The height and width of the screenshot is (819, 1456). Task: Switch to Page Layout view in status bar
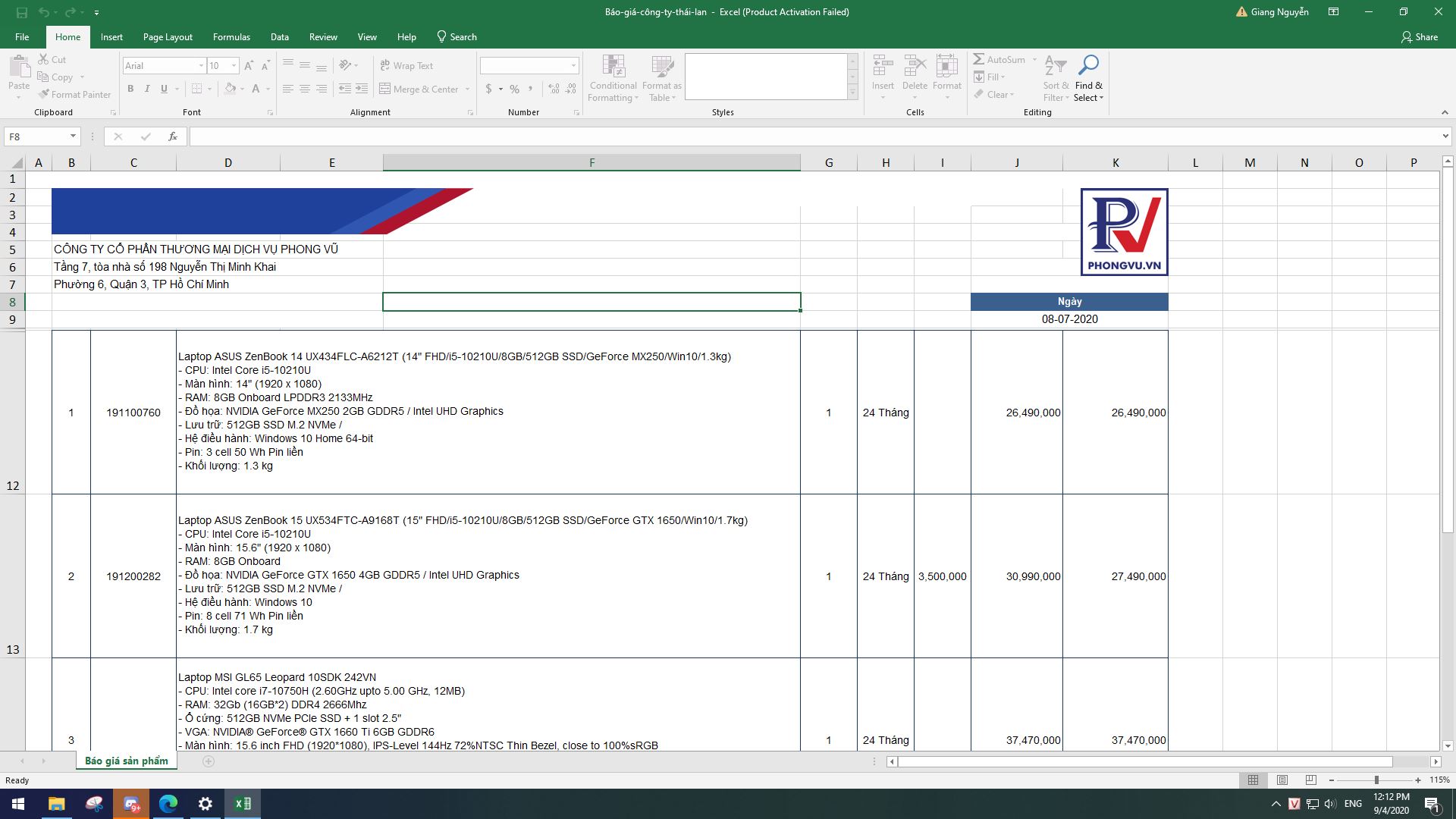(1282, 780)
